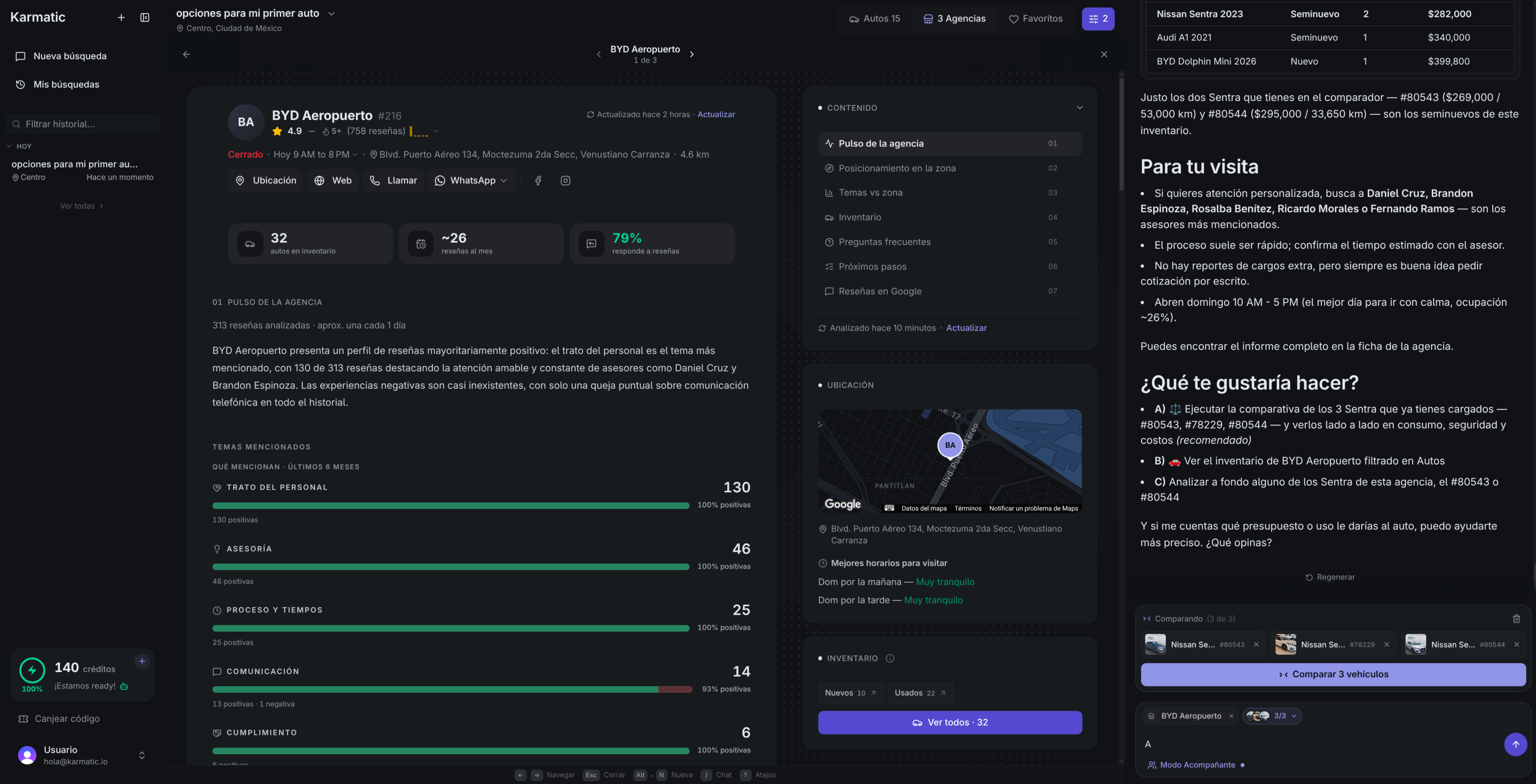Open the Favoritos tab
The width and height of the screenshot is (1536, 784).
click(x=1036, y=19)
